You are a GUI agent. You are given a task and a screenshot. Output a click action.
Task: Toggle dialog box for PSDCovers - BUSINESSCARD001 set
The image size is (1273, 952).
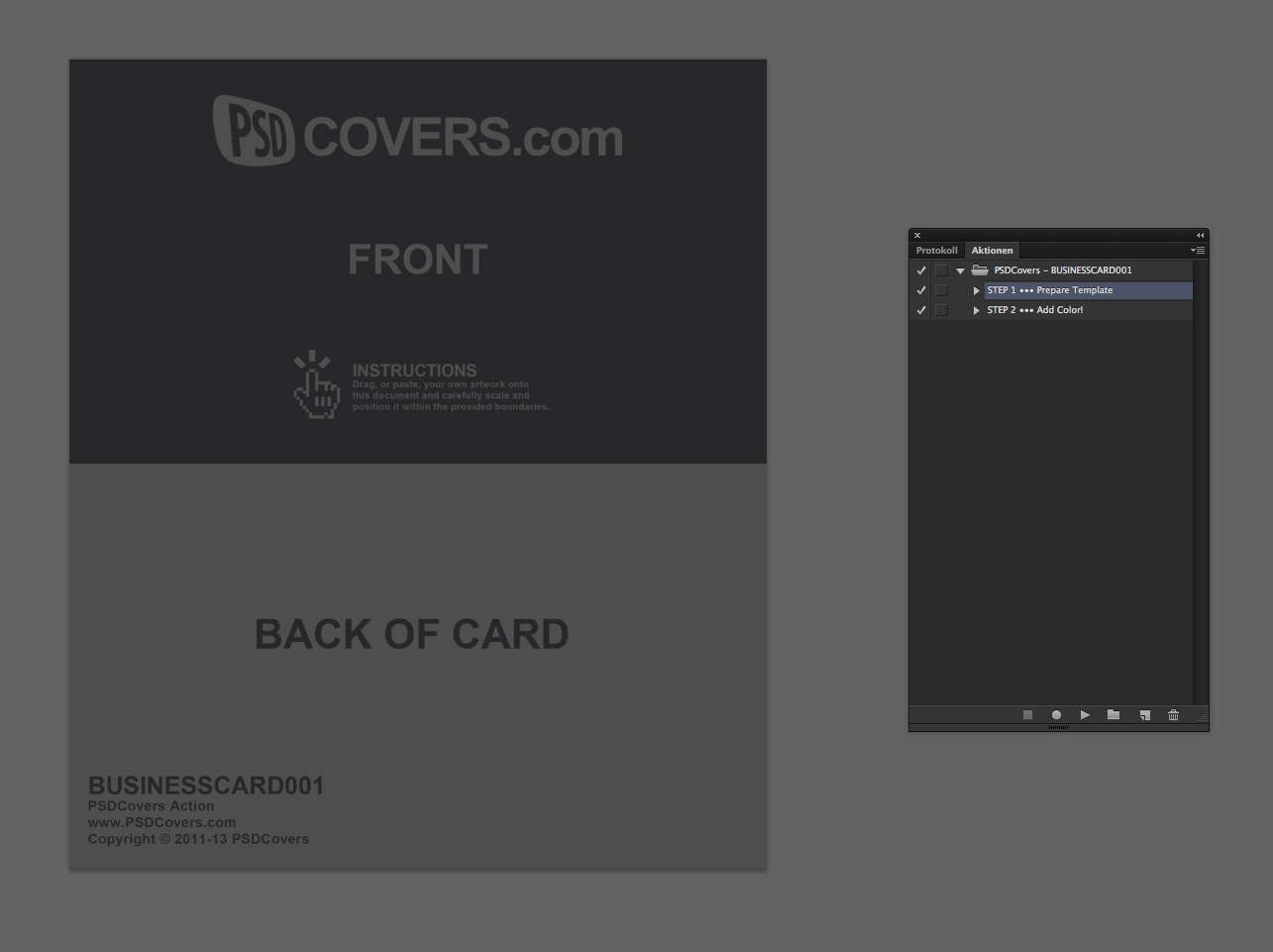pos(941,270)
